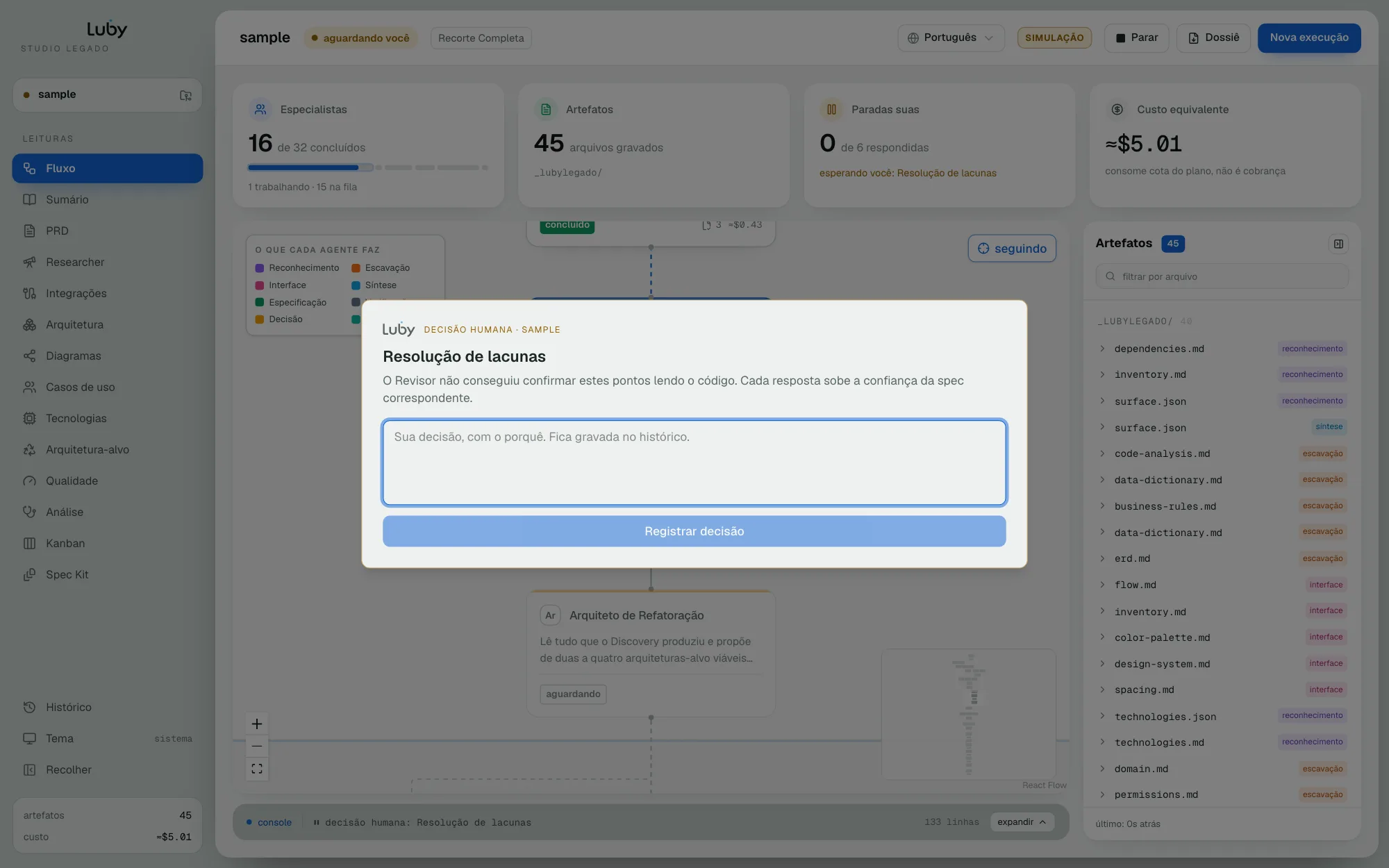
Task: Click the Custo equivalente dollar icon
Action: click(x=1117, y=109)
